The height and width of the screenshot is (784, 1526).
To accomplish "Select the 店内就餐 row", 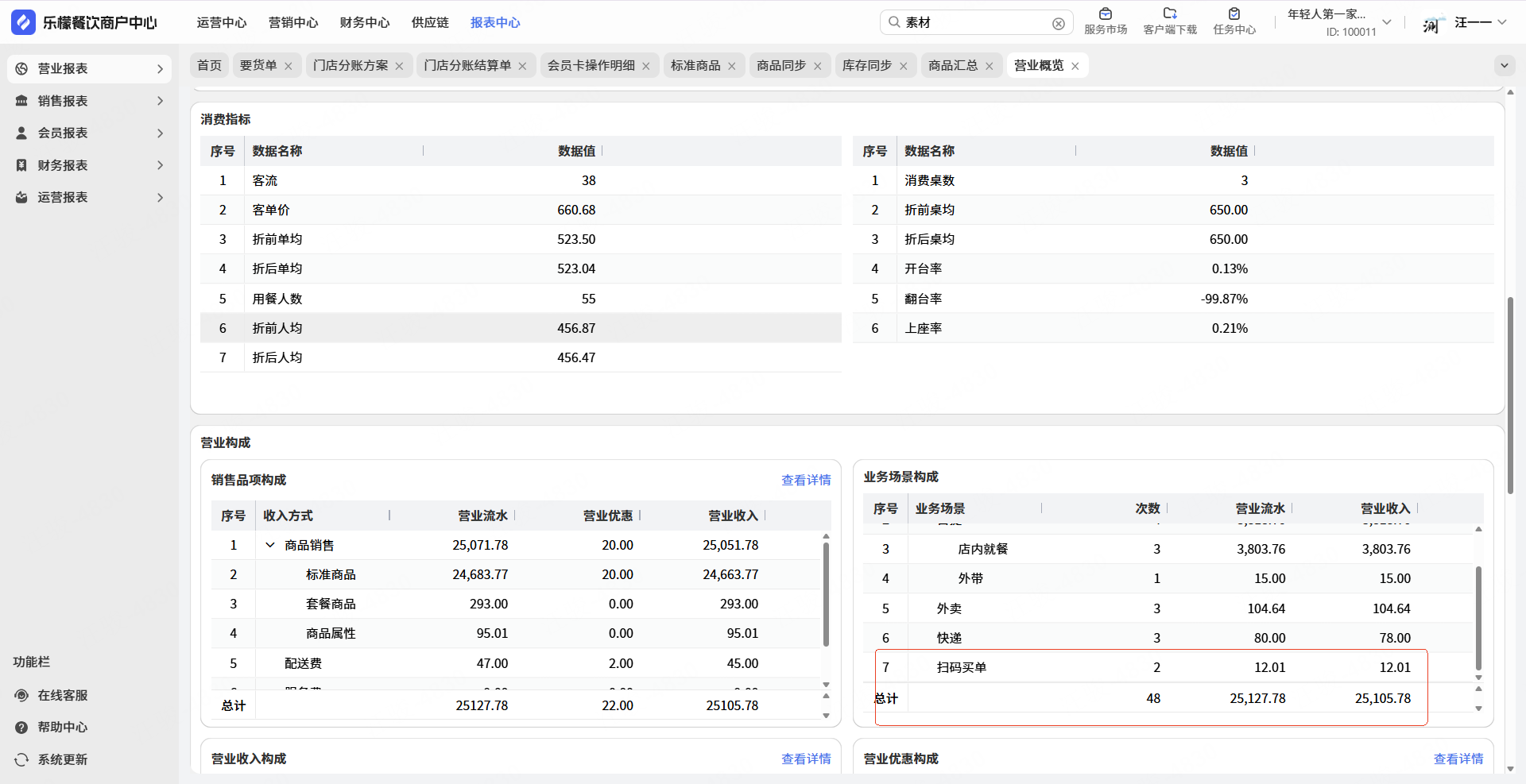I will 1168,549.
